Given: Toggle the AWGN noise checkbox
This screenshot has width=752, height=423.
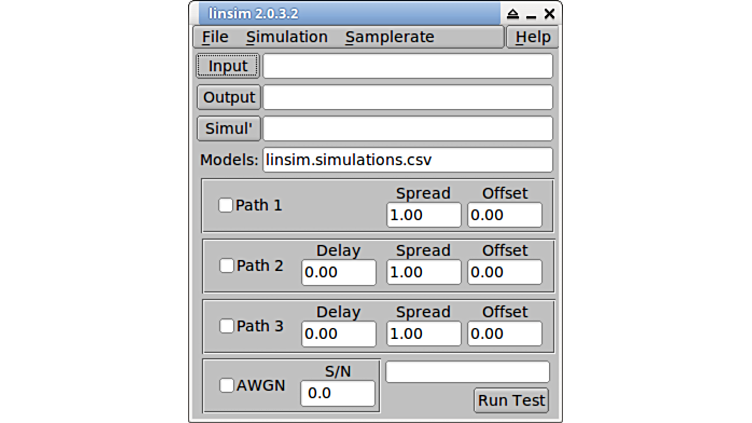Looking at the screenshot, I should pyautogui.click(x=227, y=385).
